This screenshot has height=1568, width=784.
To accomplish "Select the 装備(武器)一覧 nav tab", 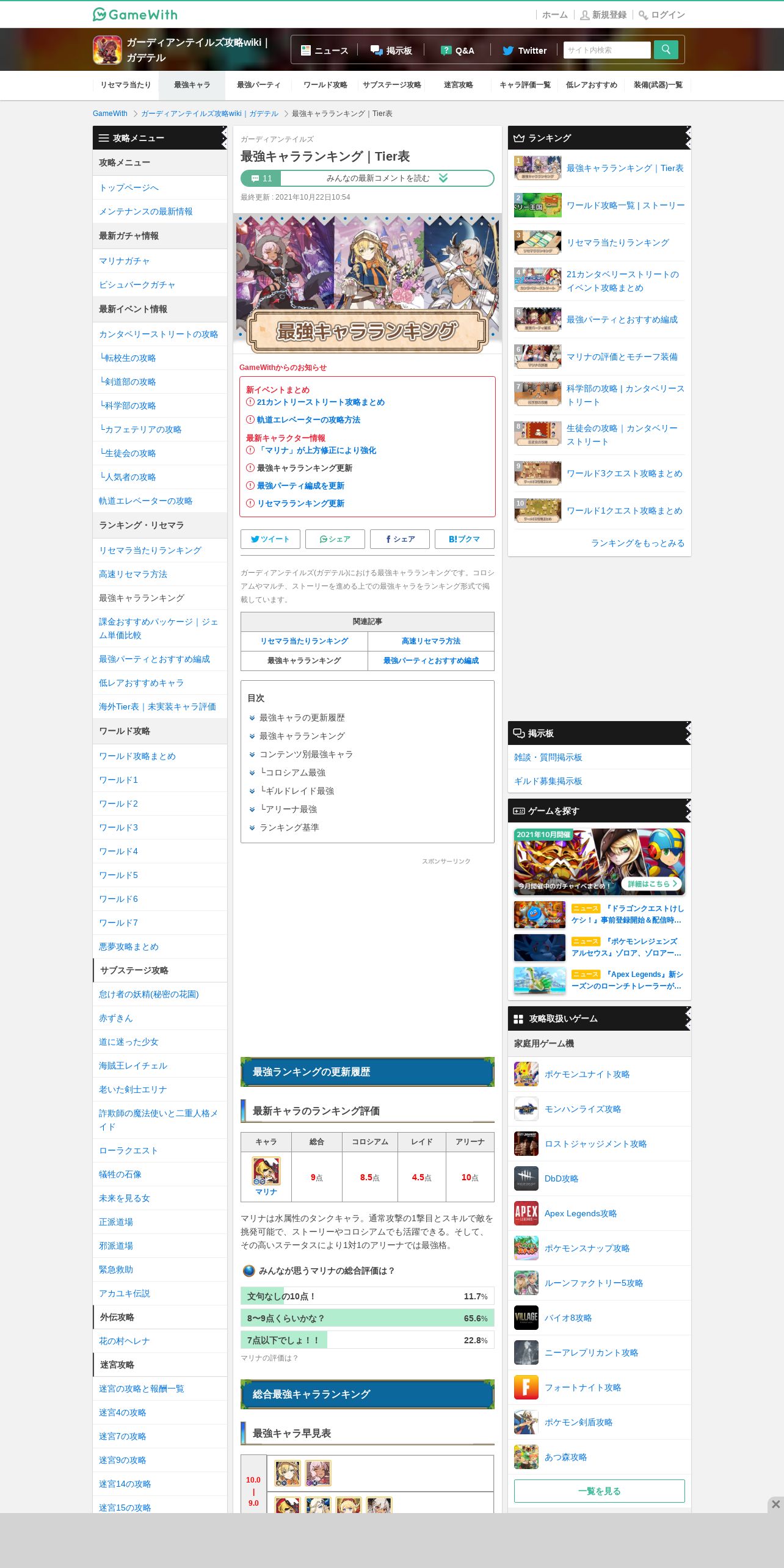I will pos(658,85).
